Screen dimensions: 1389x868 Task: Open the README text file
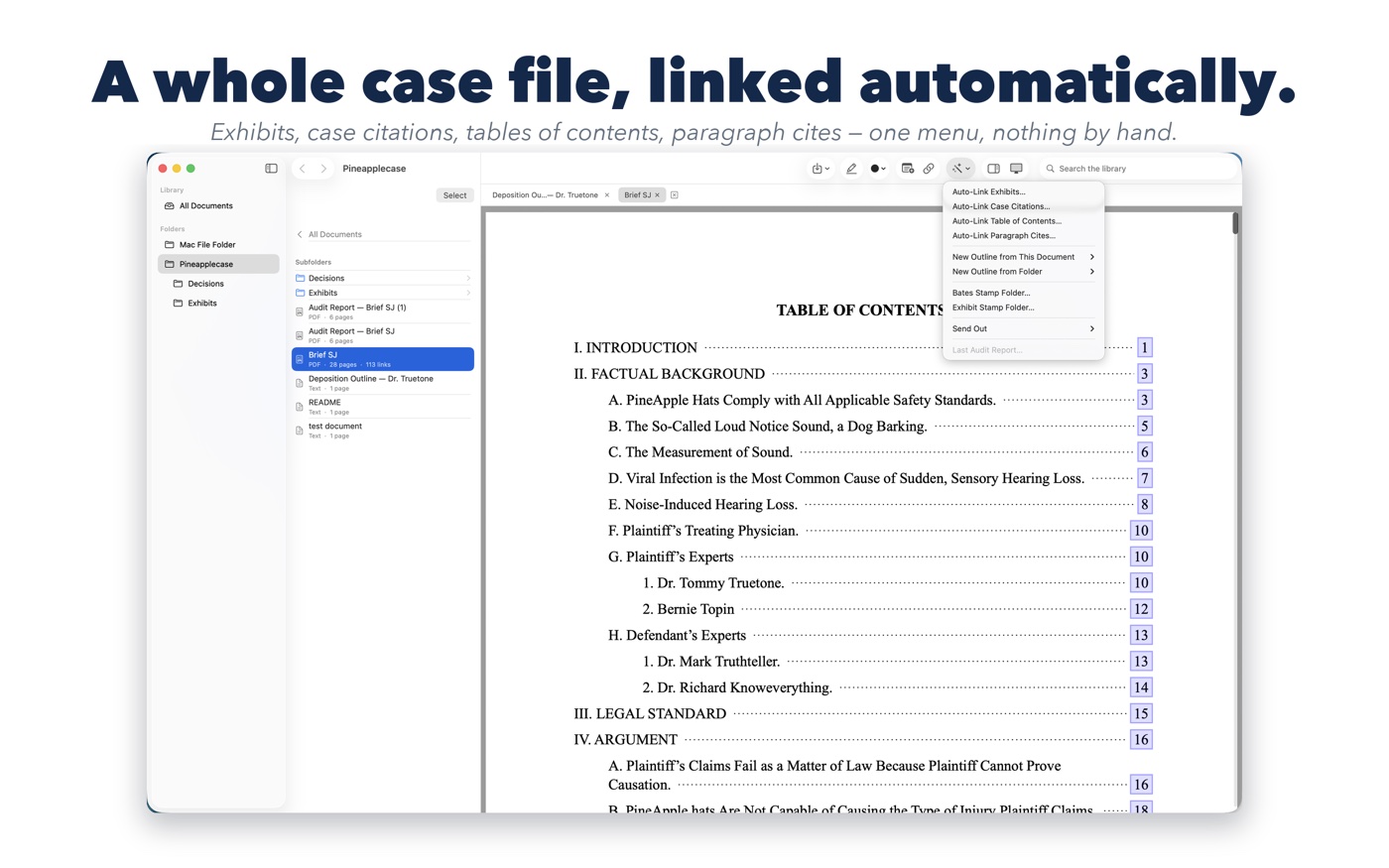pyautogui.click(x=383, y=407)
